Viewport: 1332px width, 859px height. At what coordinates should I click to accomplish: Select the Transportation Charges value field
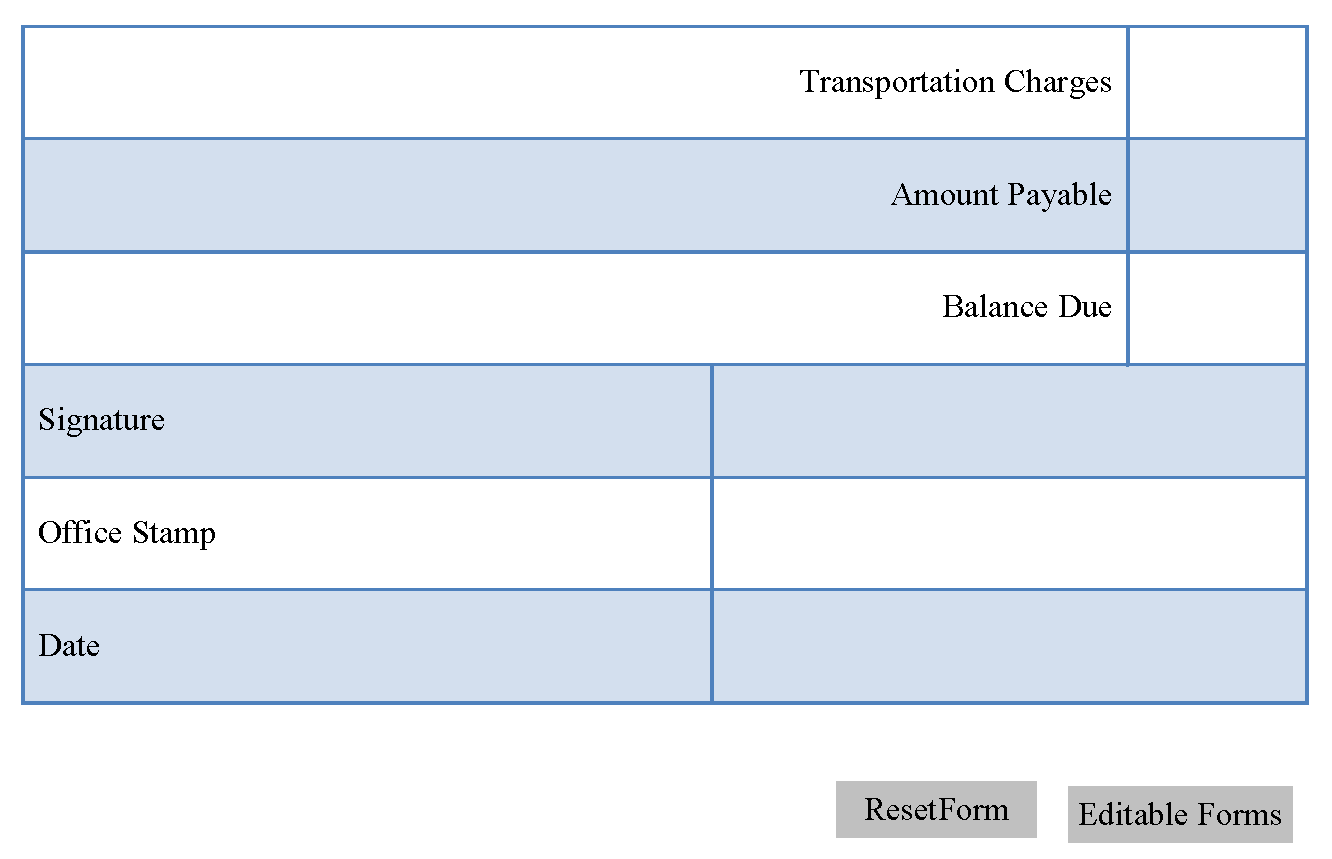[x=1217, y=82]
